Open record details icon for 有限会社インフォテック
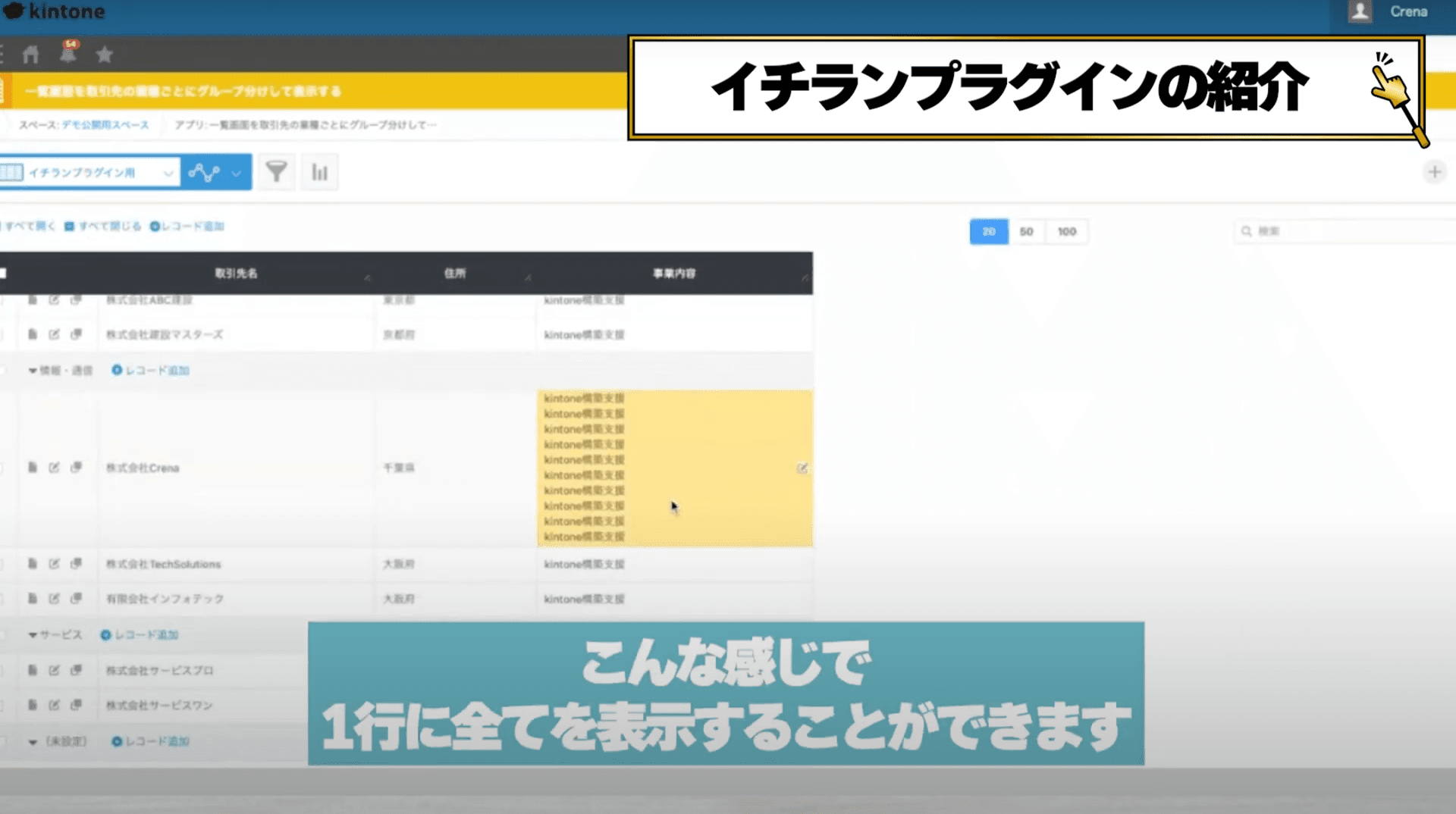1456x814 pixels. [33, 599]
